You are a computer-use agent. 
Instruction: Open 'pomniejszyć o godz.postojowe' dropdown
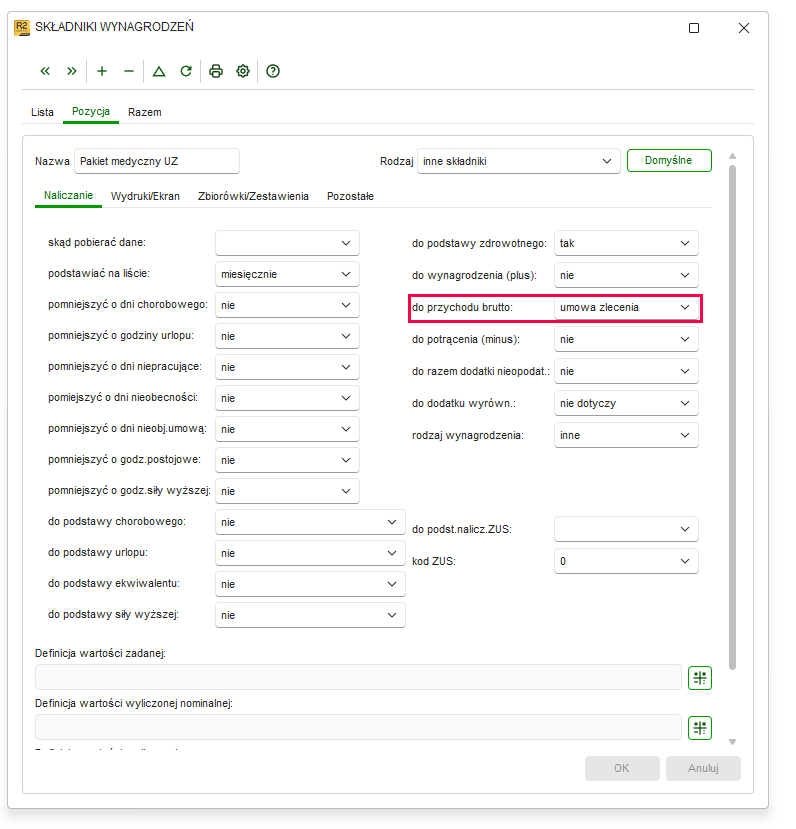coord(287,460)
